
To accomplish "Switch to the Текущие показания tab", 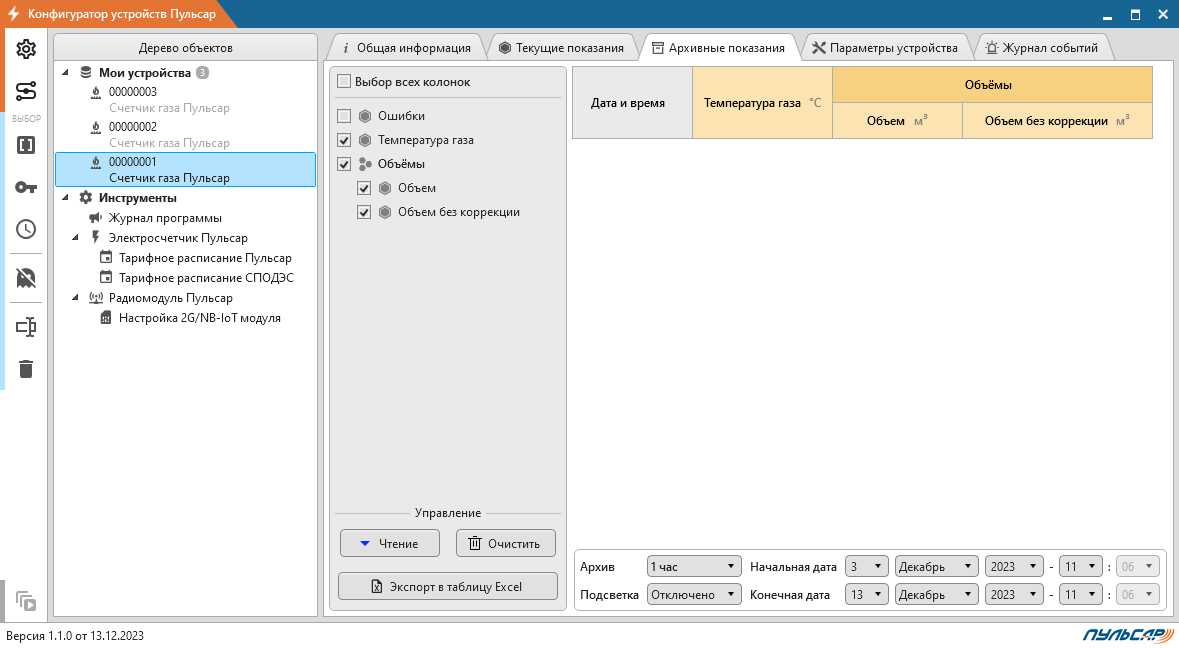I will (562, 47).
